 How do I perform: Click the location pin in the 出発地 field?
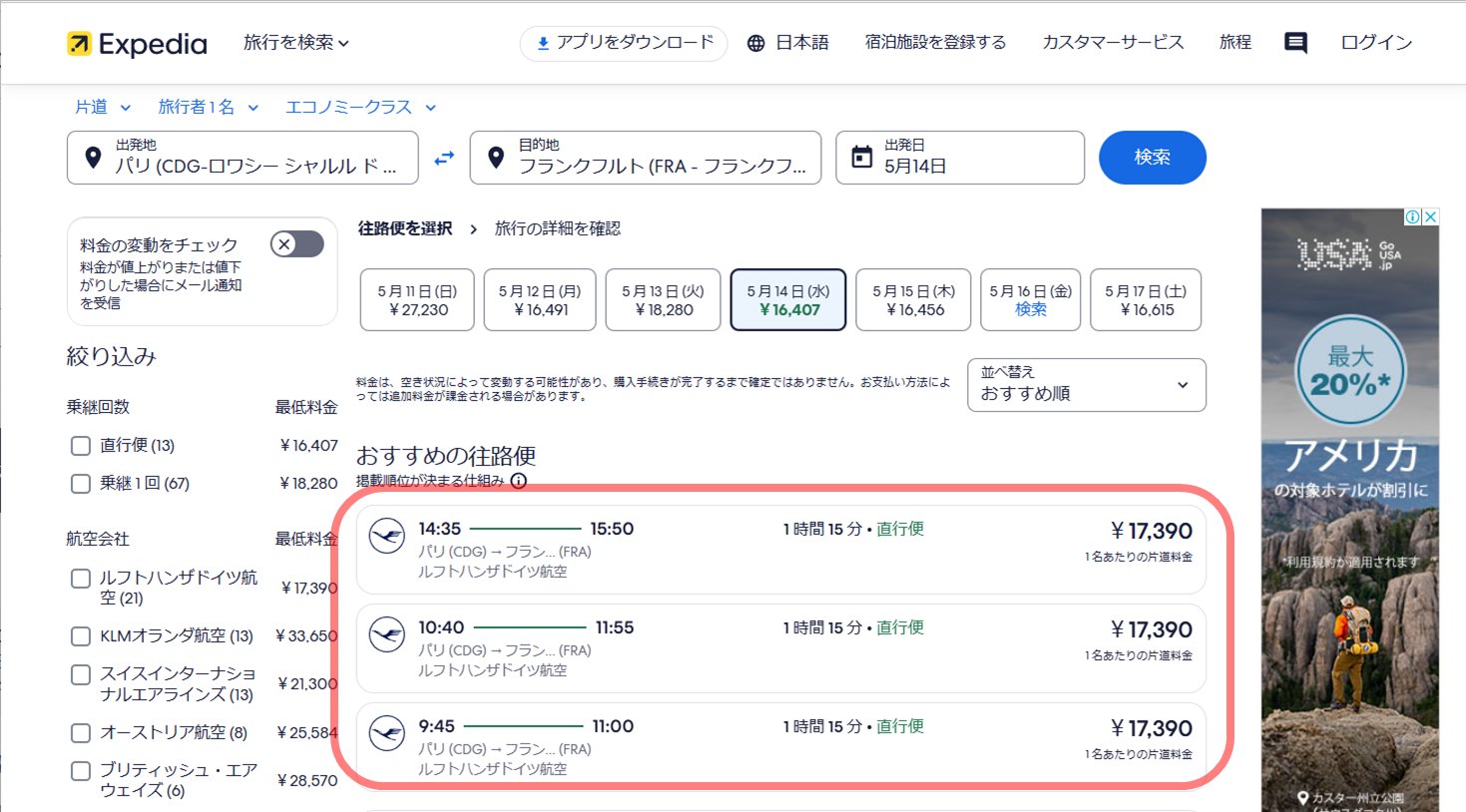tap(93, 158)
